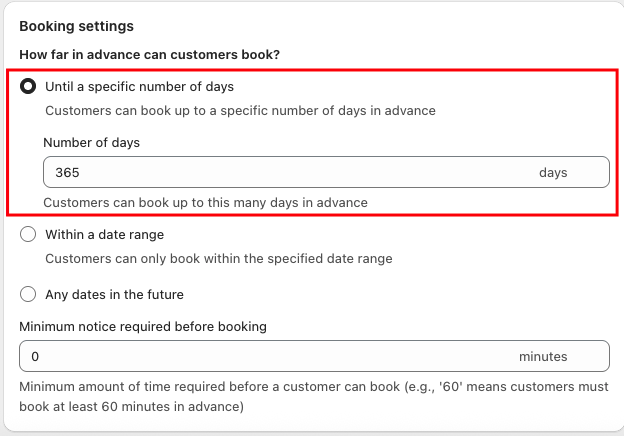Focus the Minimum notice input field
The height and width of the screenshot is (436, 624).
coord(270,356)
